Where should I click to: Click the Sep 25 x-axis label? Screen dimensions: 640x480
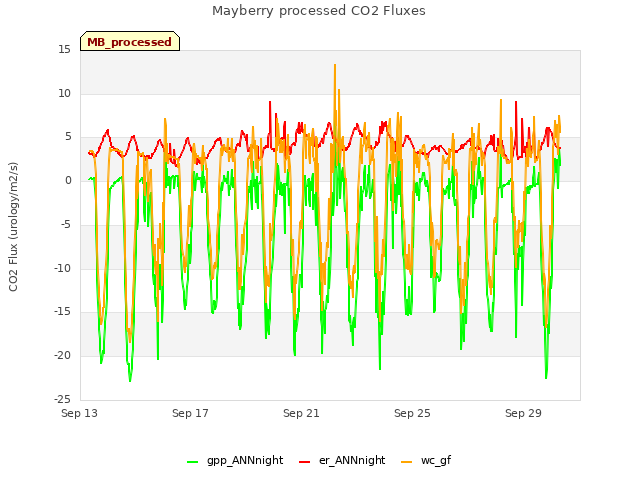pos(412,413)
